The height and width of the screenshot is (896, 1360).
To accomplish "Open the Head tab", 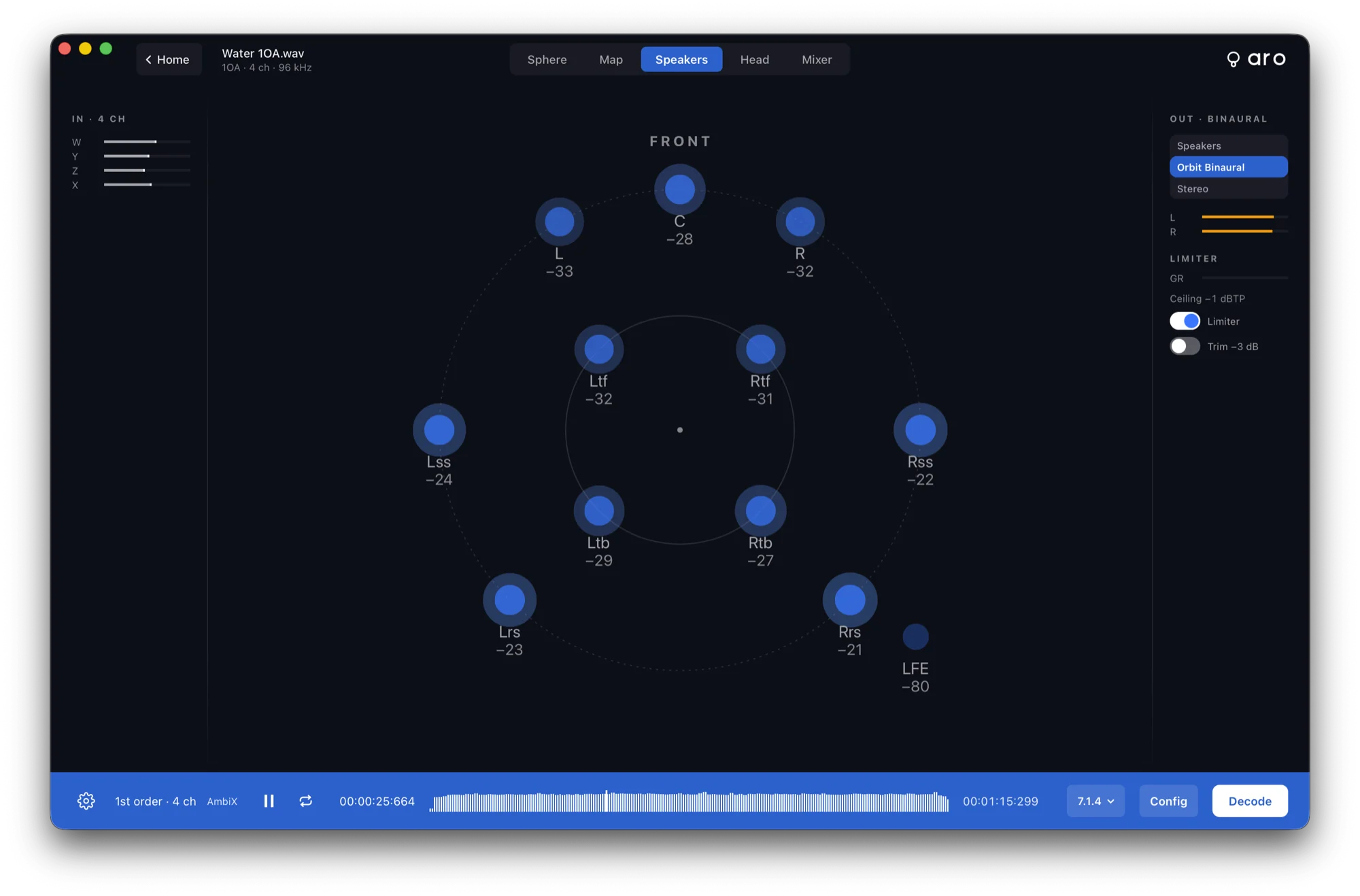I will tap(754, 59).
